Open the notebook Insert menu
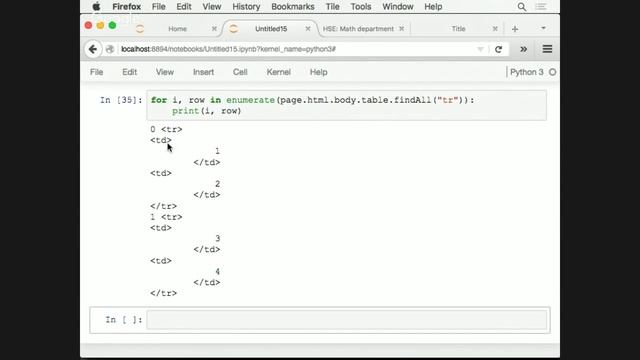The width and height of the screenshot is (640, 360). pyautogui.click(x=203, y=72)
